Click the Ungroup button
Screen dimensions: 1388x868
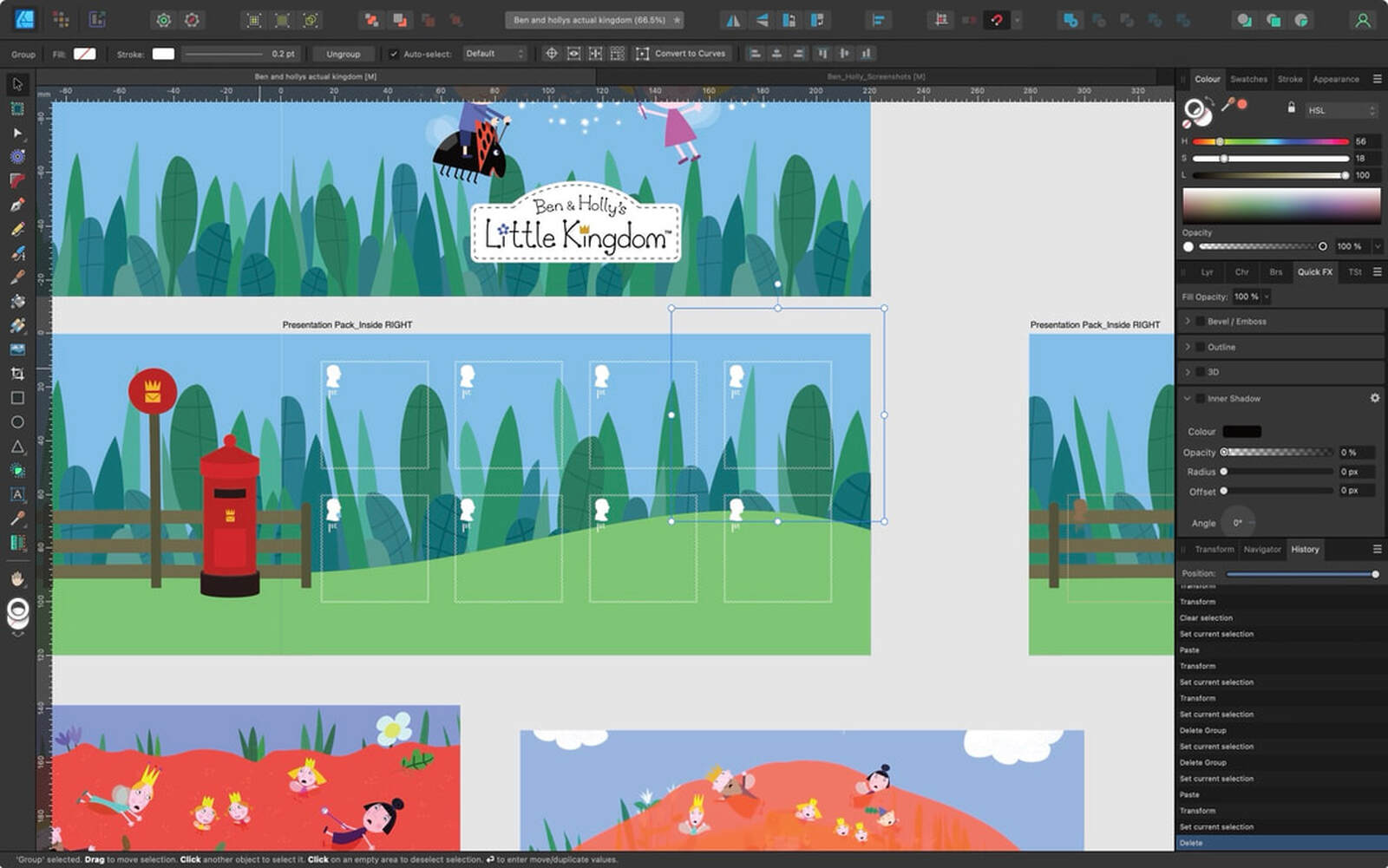344,54
